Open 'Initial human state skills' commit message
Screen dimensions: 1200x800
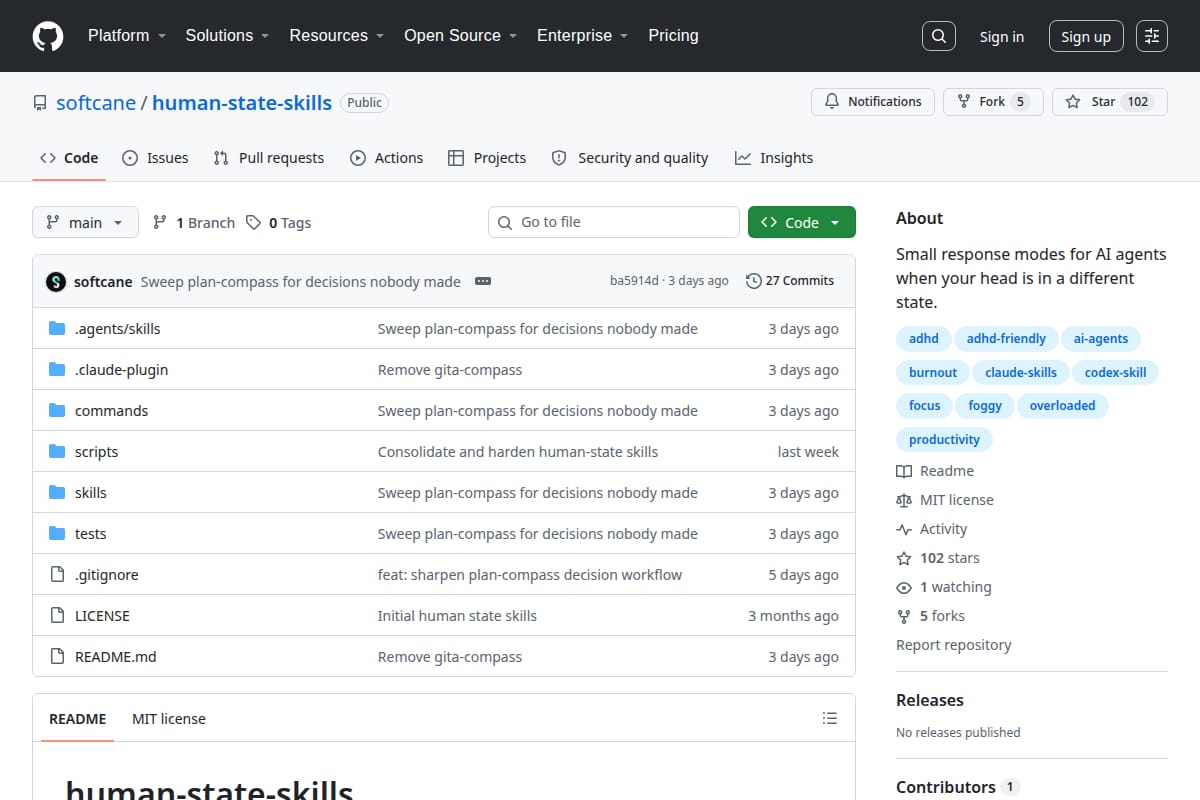(457, 616)
